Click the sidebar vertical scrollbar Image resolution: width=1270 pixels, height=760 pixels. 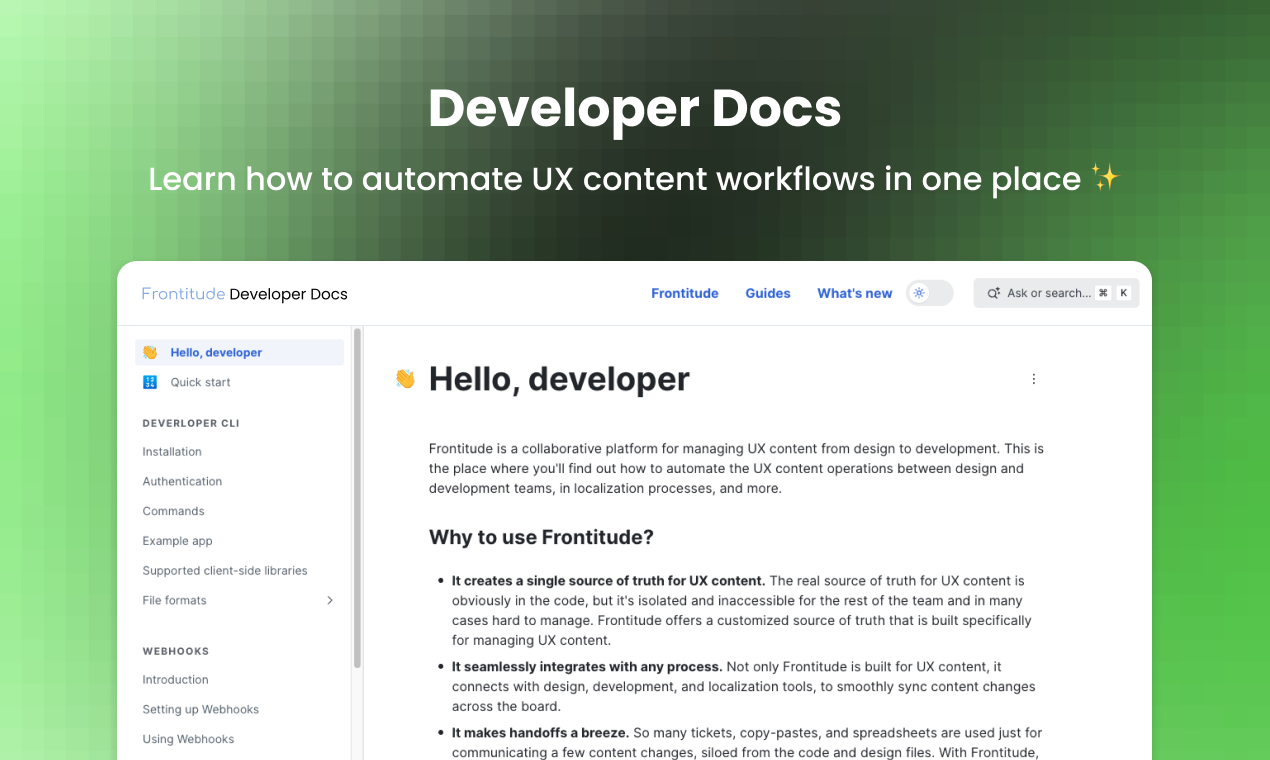coord(357,498)
